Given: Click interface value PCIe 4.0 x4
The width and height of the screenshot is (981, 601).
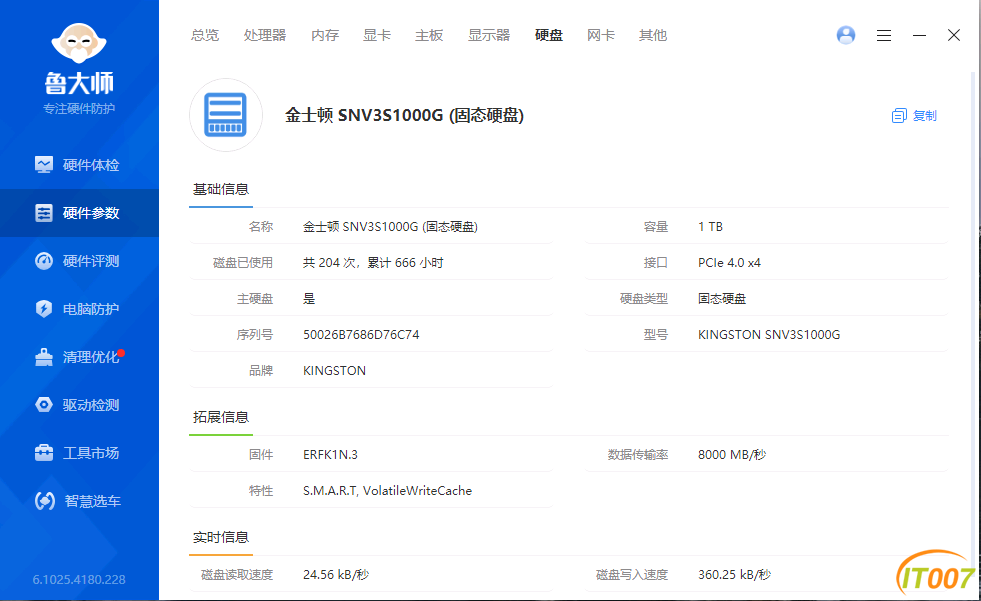Looking at the screenshot, I should click(x=729, y=263).
